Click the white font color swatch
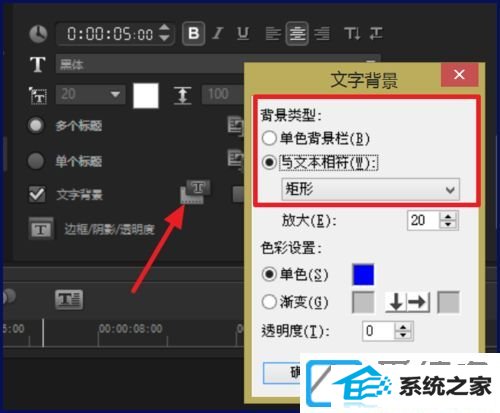 click(x=146, y=96)
